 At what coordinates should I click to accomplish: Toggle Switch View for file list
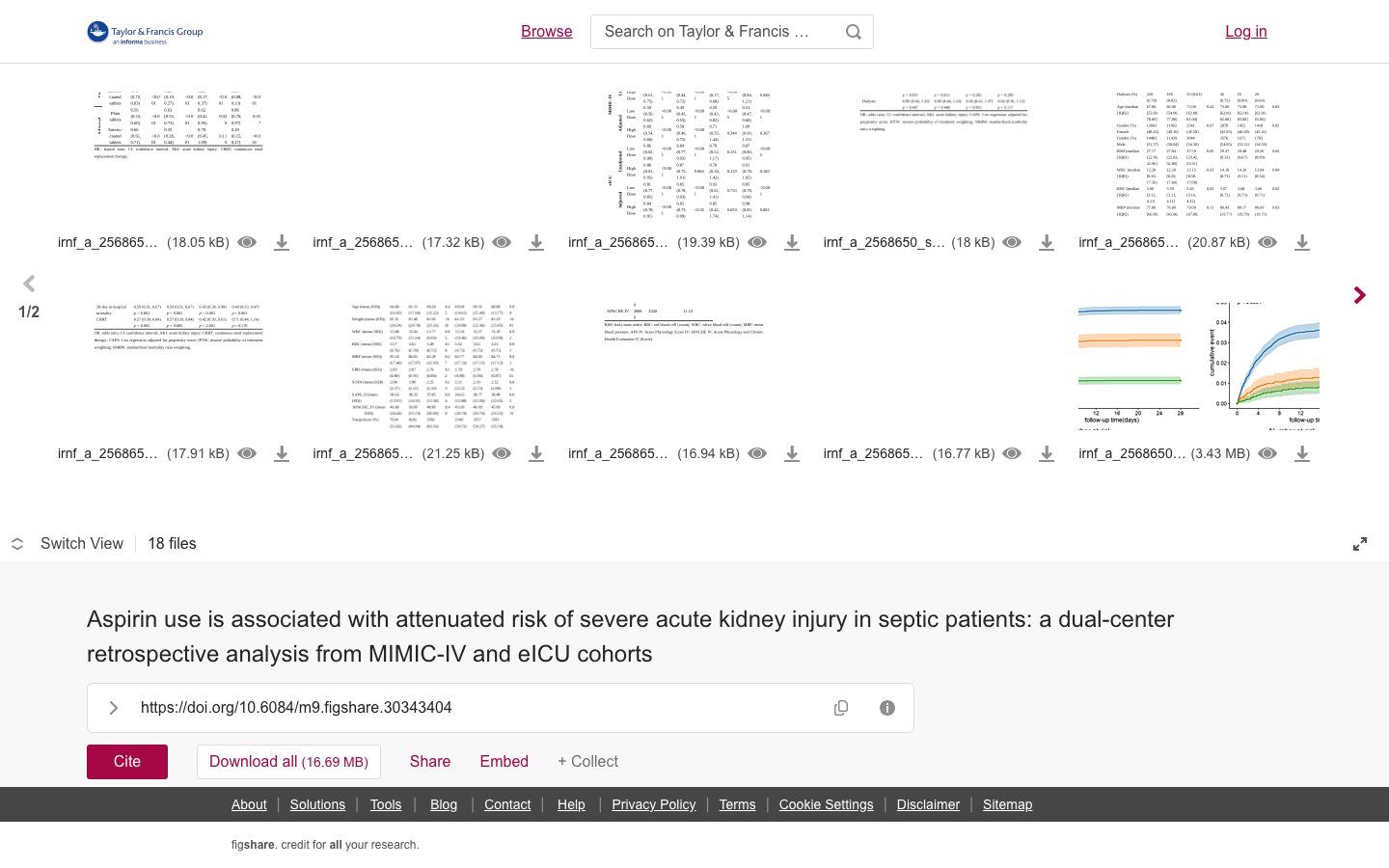pos(68,544)
